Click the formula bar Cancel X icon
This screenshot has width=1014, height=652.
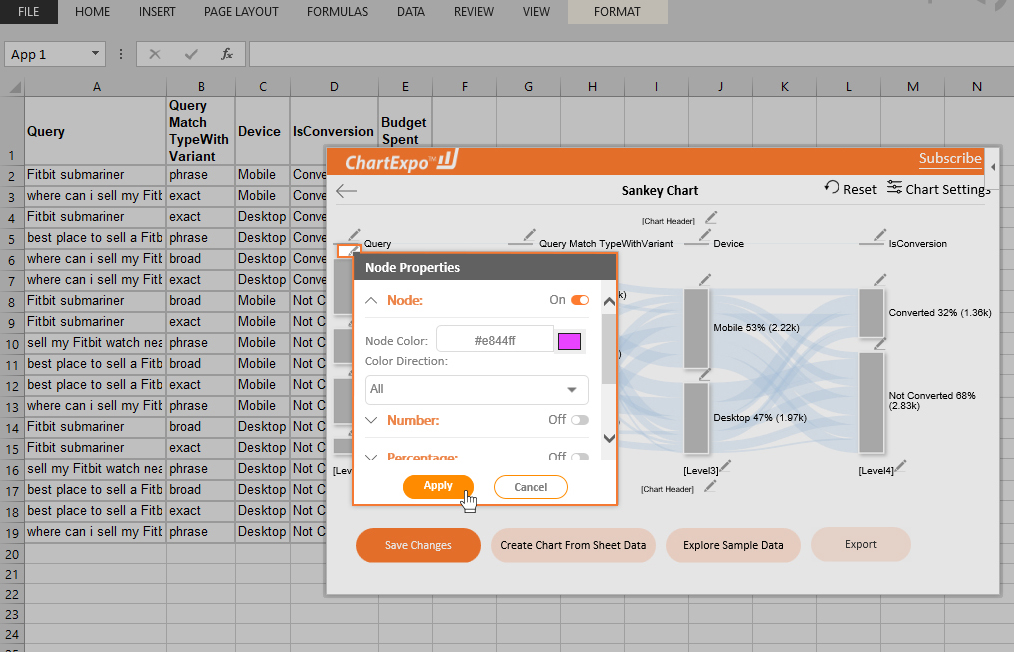pos(155,54)
